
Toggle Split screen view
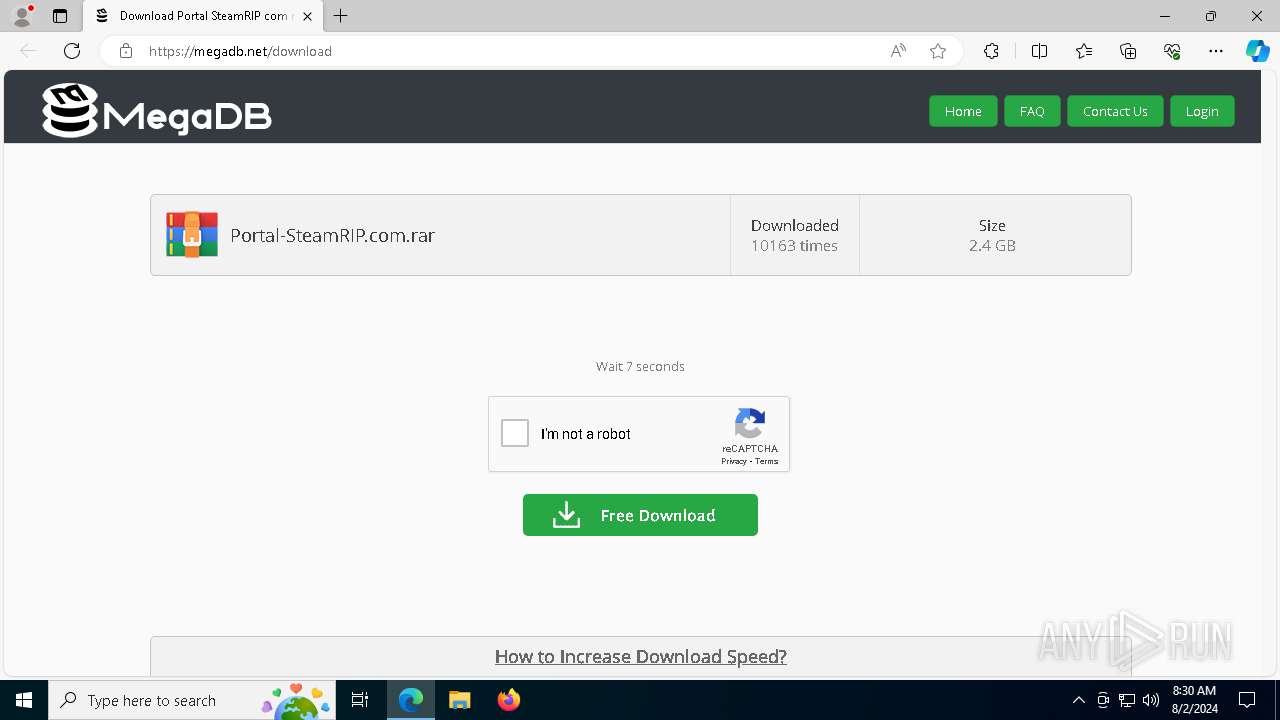coord(1039,51)
